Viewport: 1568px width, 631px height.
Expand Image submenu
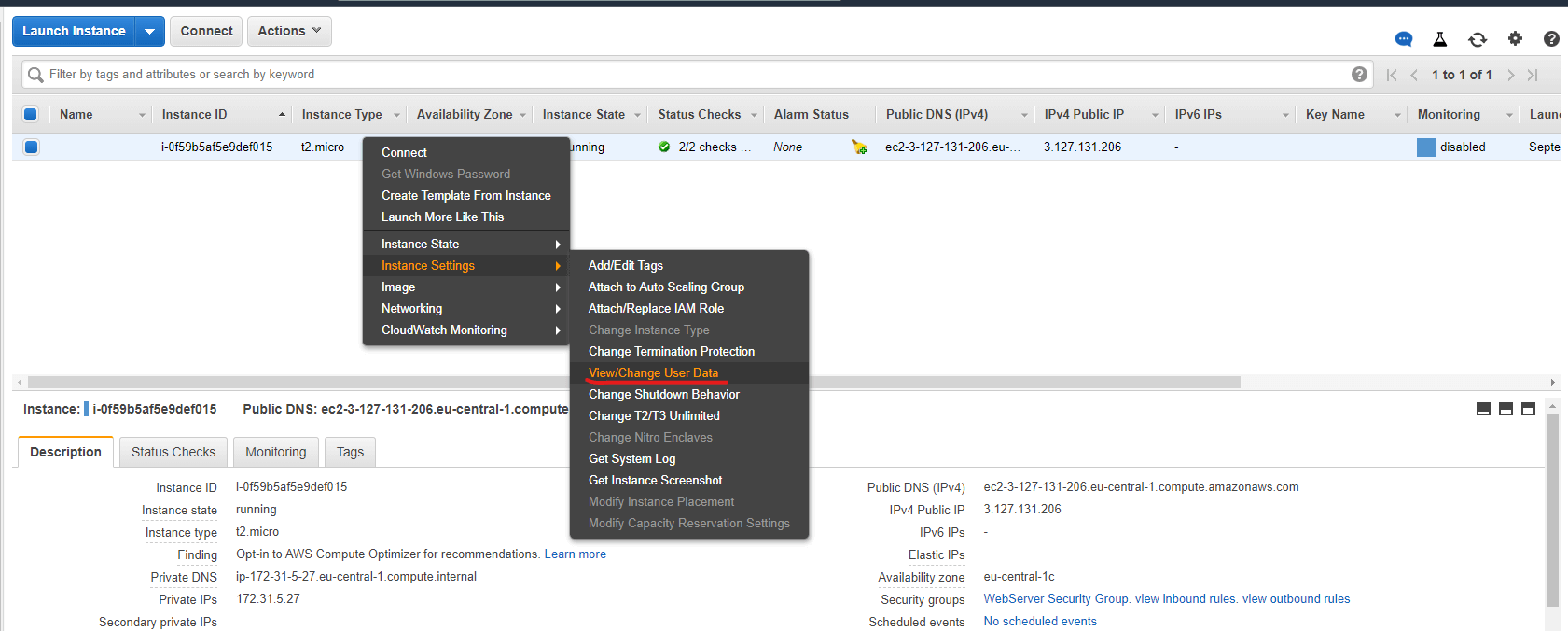465,287
